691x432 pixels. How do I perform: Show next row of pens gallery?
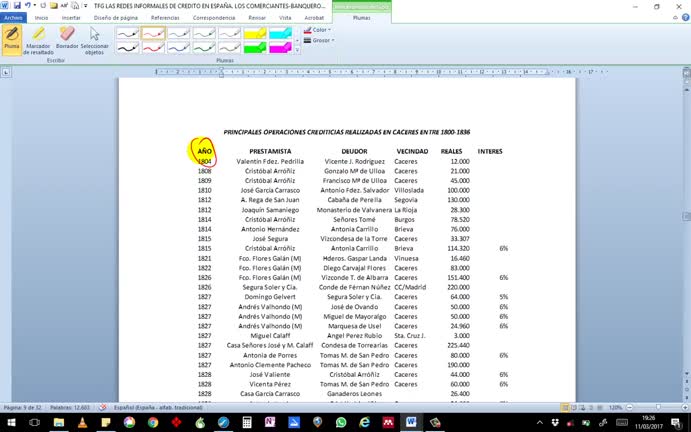[297, 41]
